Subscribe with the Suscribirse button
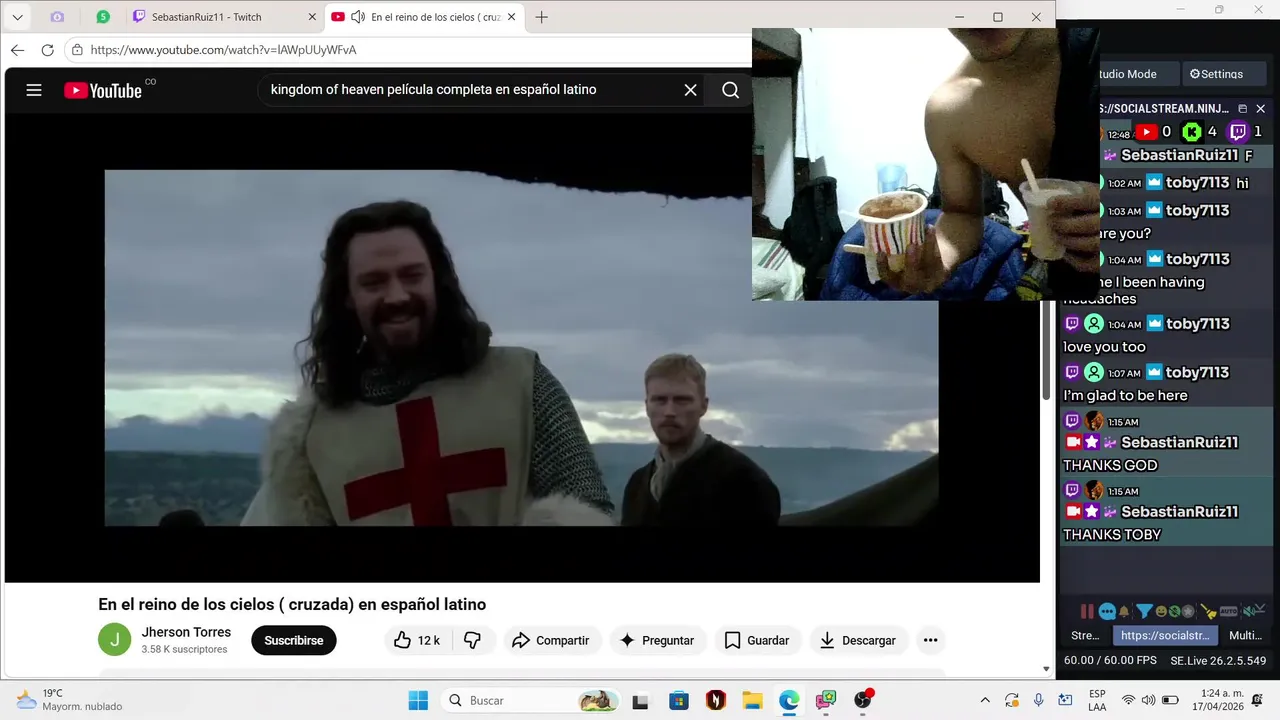This screenshot has height=720, width=1280. 294,640
